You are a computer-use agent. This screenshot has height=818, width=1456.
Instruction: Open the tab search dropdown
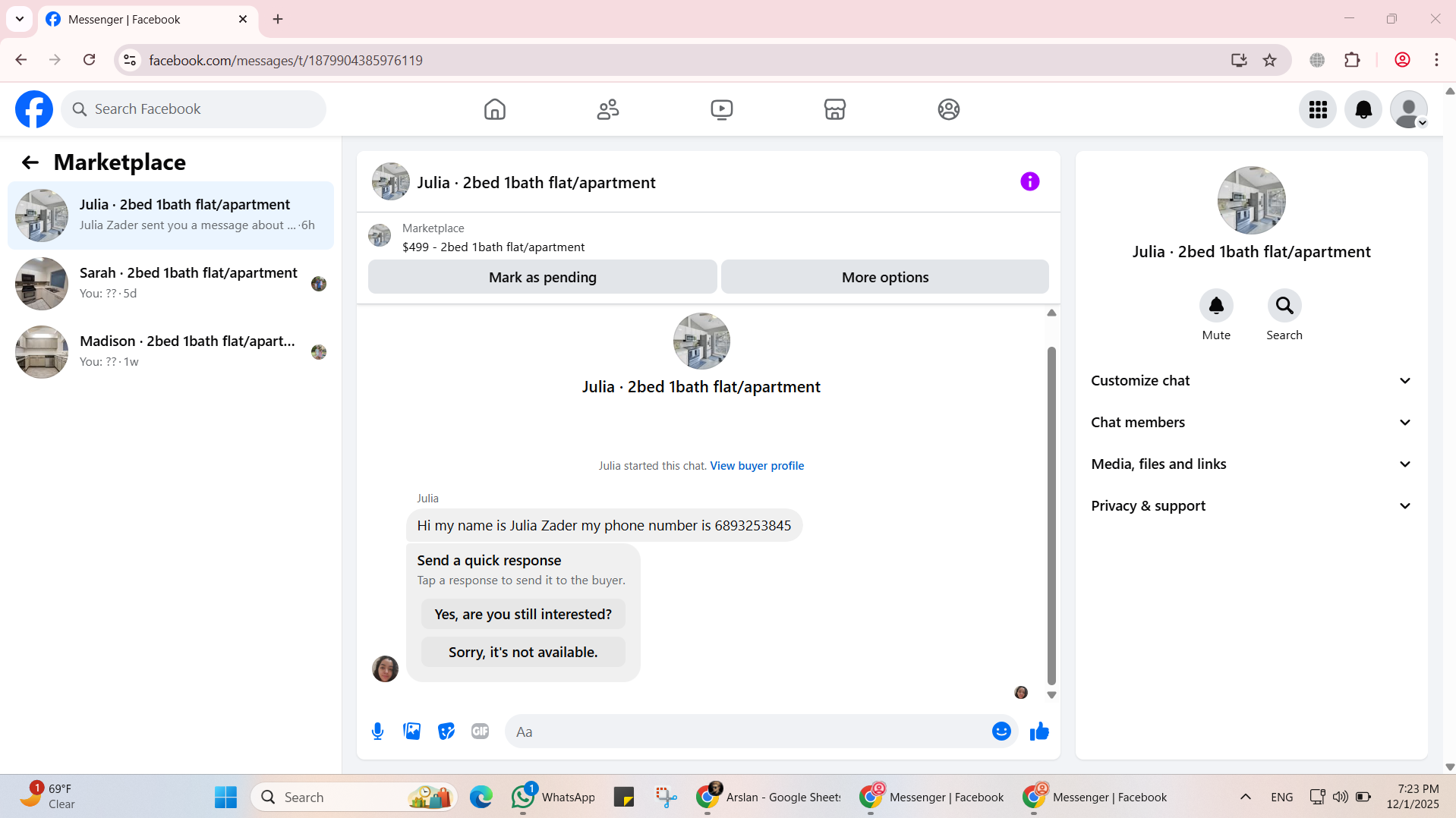point(20,19)
